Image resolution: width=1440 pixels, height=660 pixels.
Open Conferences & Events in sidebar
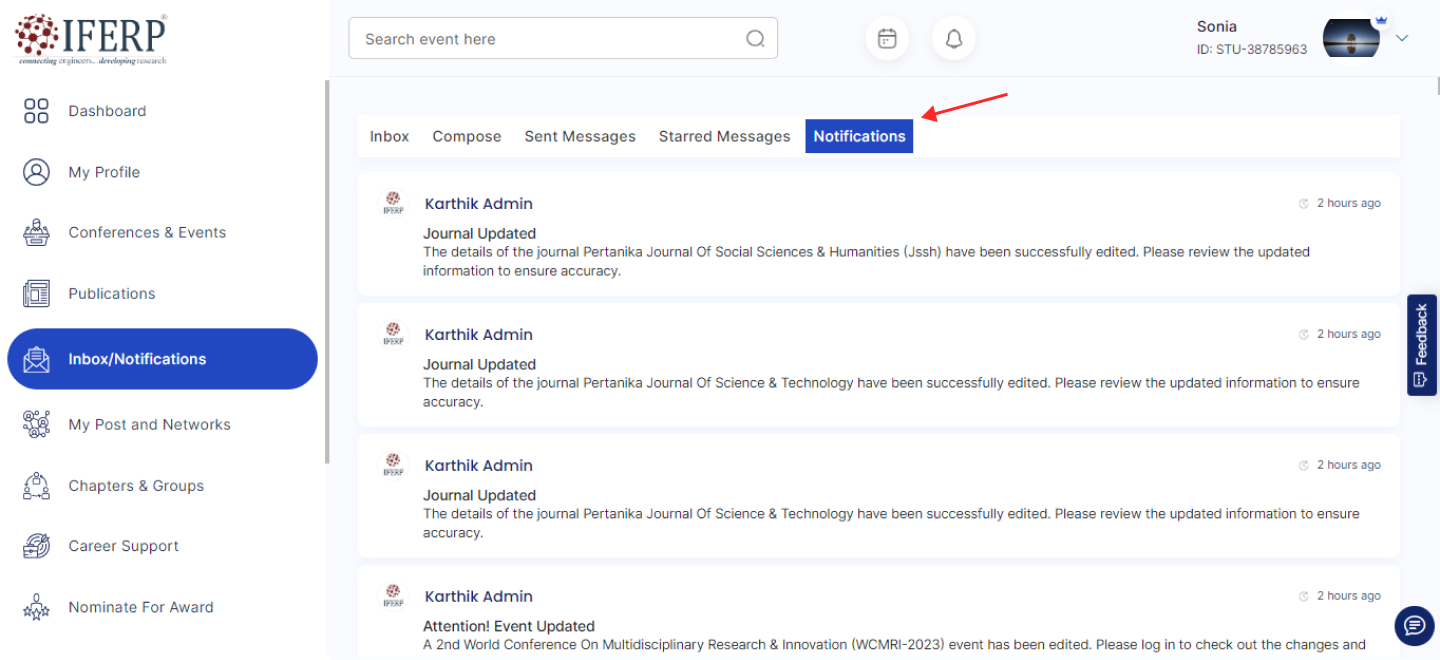(147, 232)
